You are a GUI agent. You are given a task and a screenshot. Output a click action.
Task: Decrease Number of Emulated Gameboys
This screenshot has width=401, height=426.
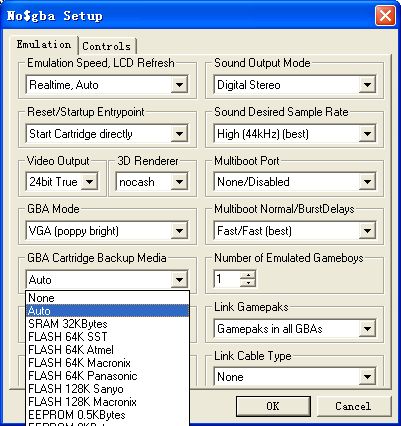pyautogui.click(x=248, y=283)
